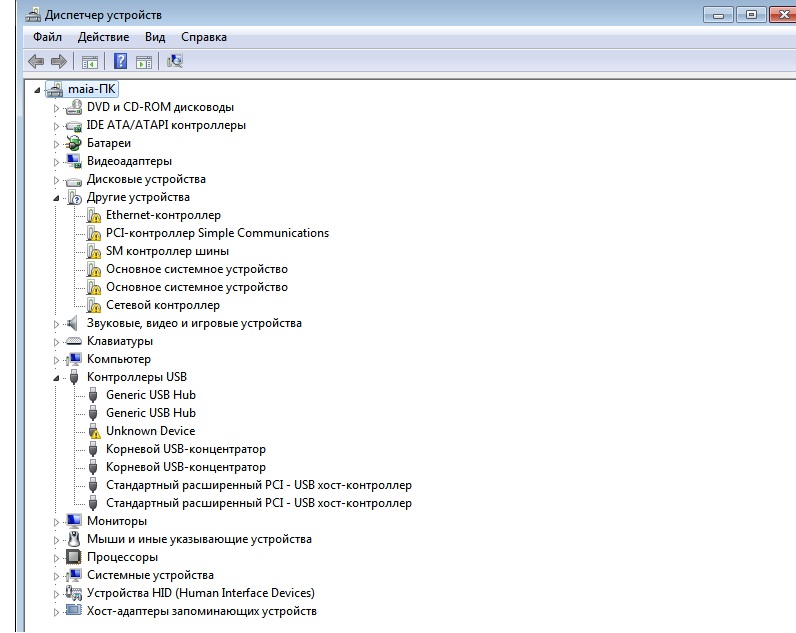This screenshot has width=796, height=633.
Task: Click warning icon beside Unknown Device
Action: tap(94, 431)
